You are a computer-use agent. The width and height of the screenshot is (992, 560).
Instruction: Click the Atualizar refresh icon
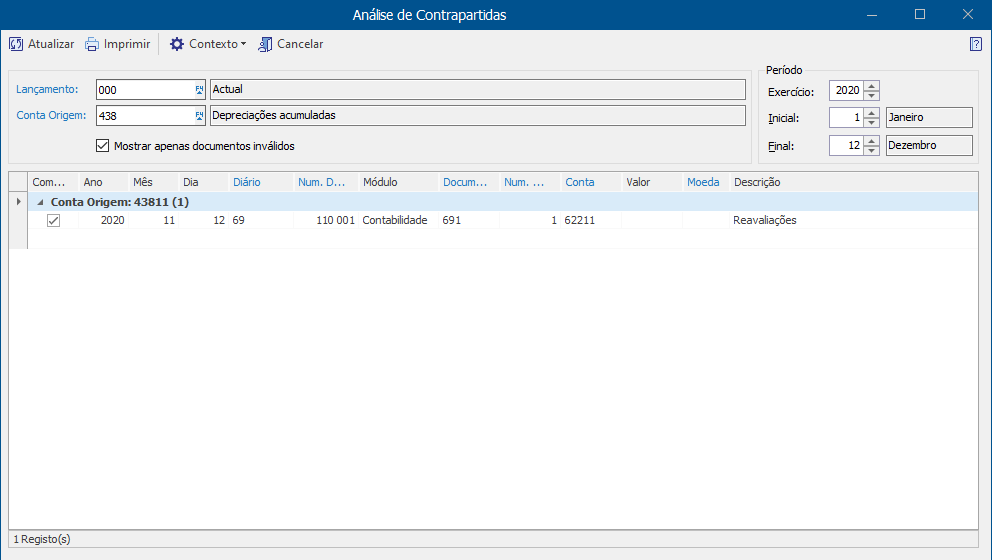point(16,44)
